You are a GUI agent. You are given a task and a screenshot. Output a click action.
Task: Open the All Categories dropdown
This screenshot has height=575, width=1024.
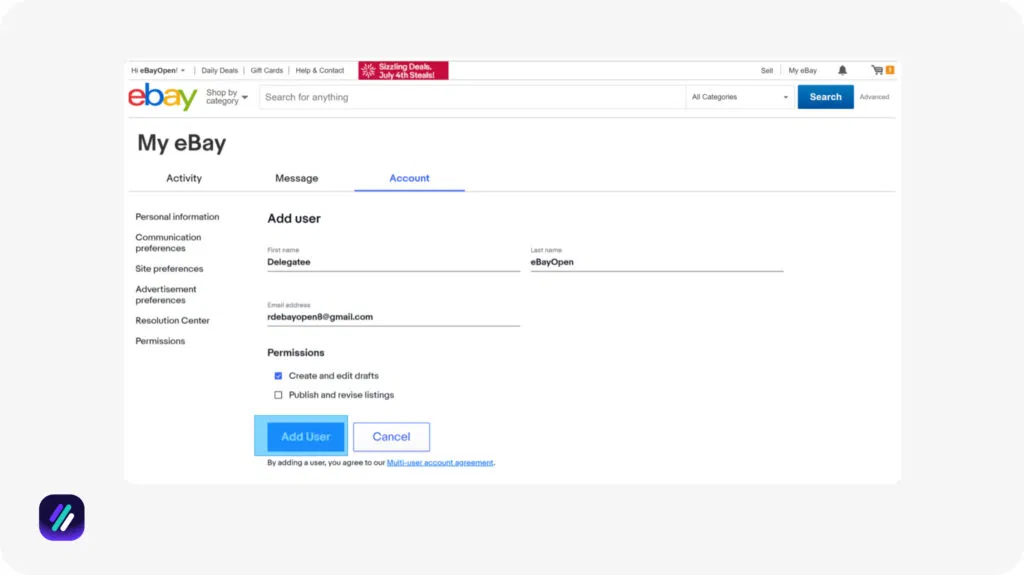(x=740, y=97)
